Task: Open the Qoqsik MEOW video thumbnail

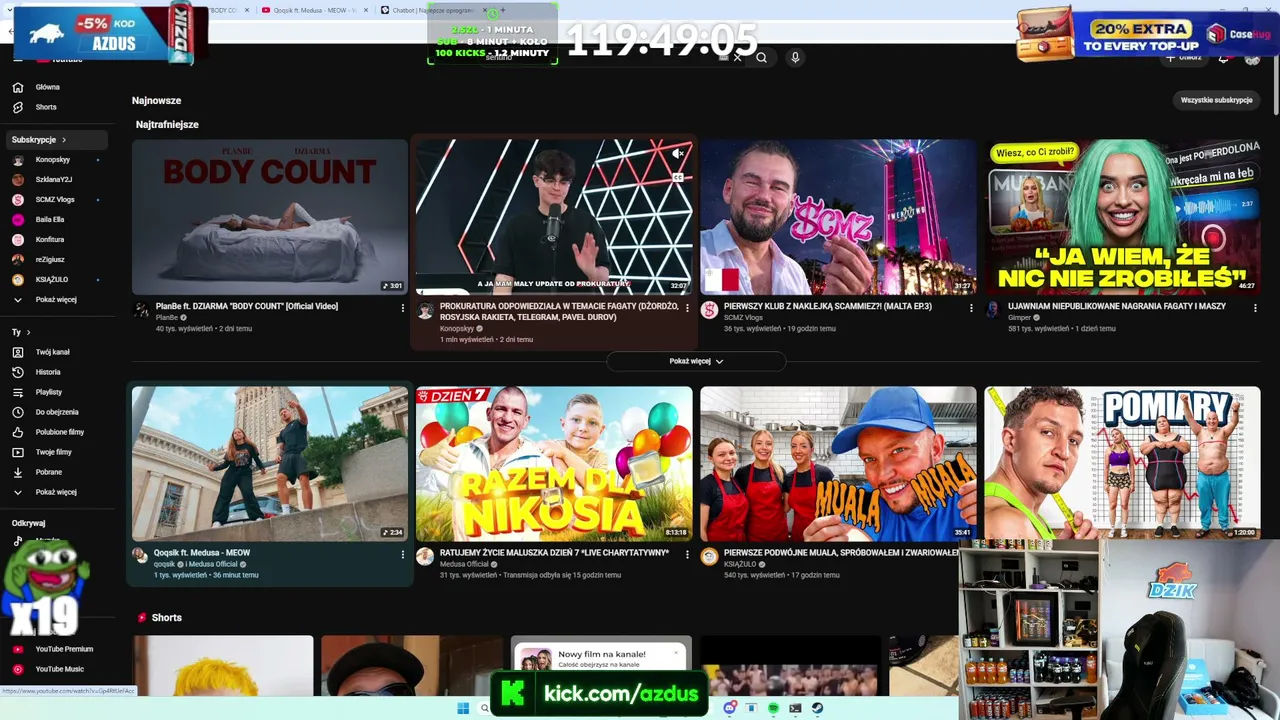Action: point(270,464)
